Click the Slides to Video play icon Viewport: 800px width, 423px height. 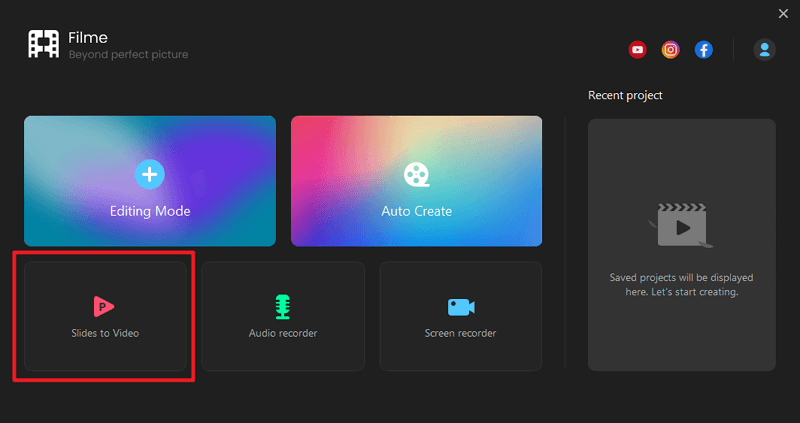point(104,306)
